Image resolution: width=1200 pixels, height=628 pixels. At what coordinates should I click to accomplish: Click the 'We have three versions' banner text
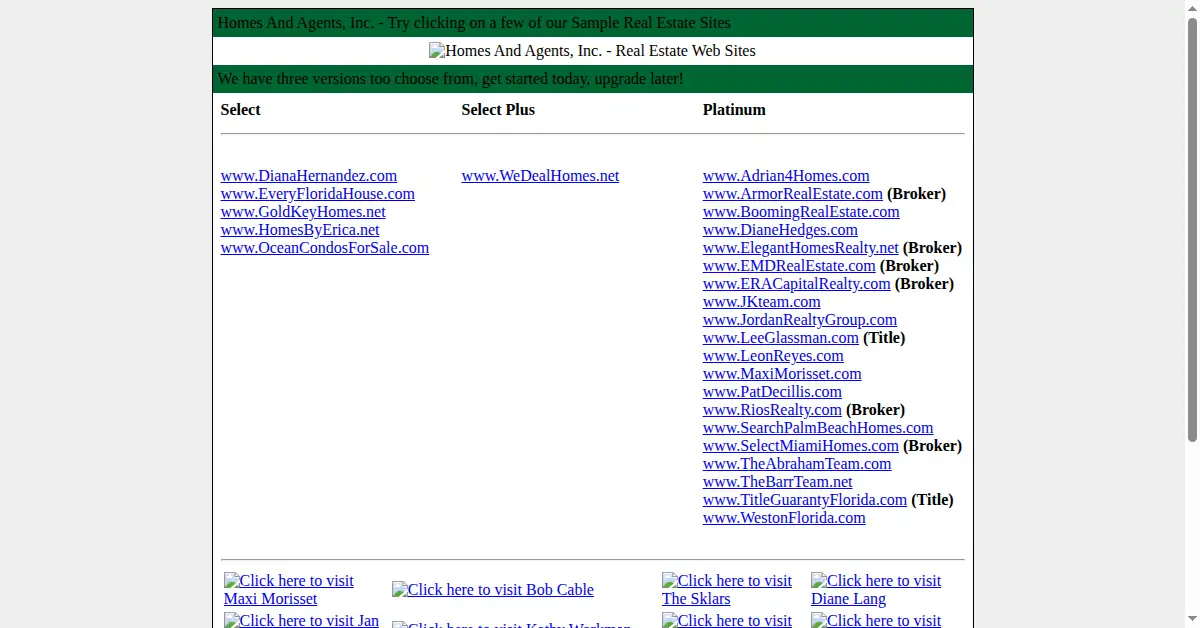click(x=451, y=79)
